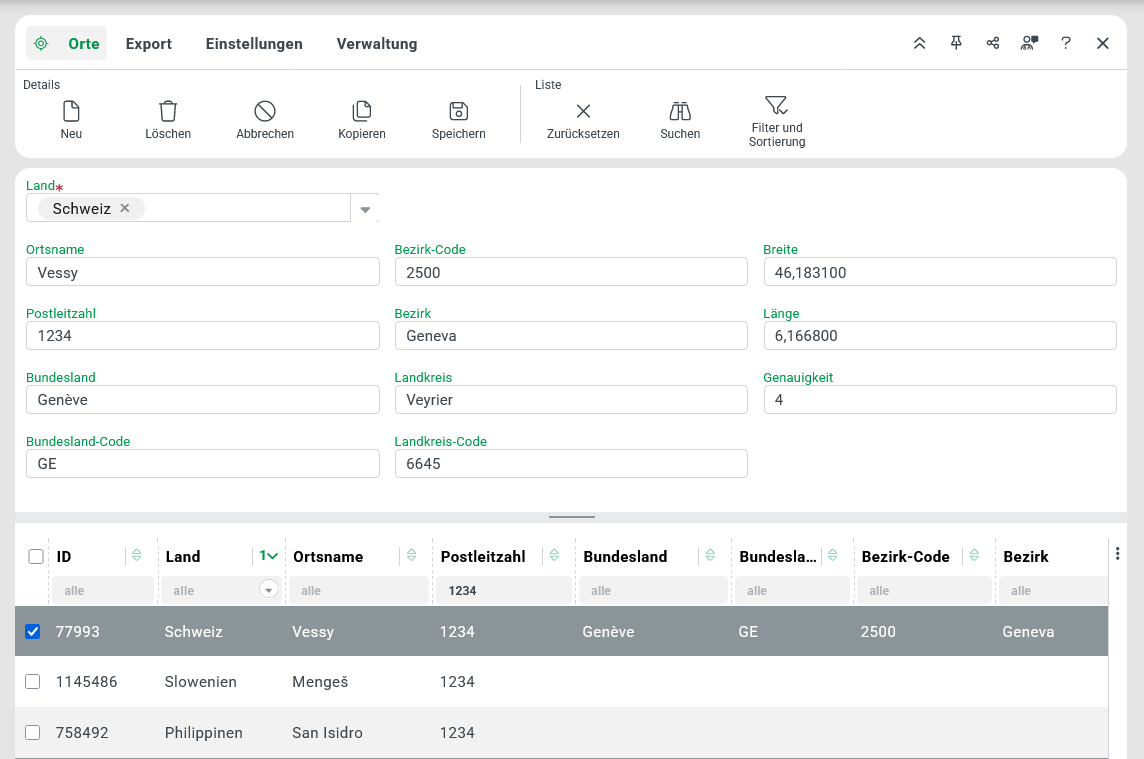
Task: Click the splitter handle between form and list
Action: click(571, 517)
